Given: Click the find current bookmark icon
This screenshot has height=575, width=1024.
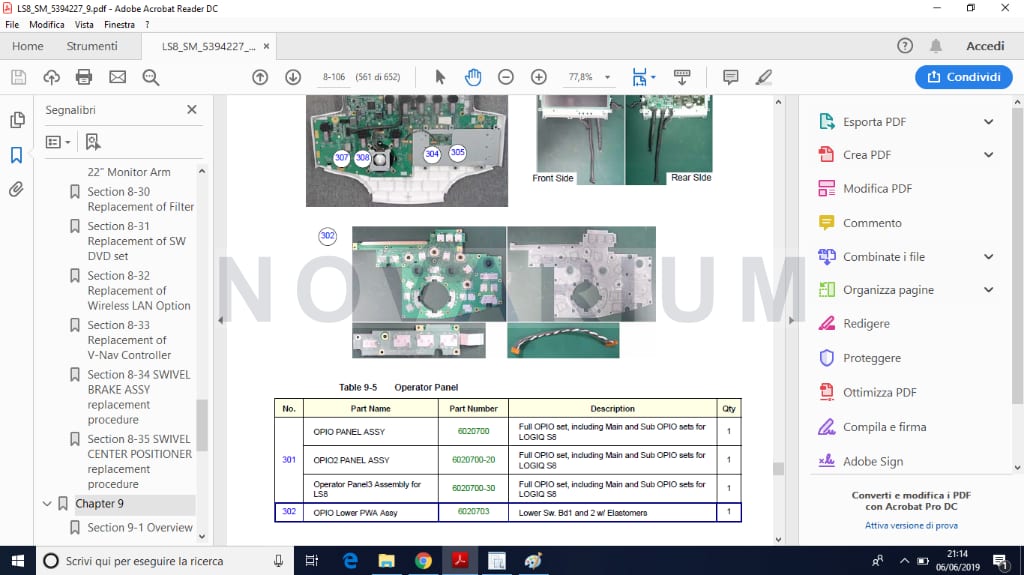Looking at the screenshot, I should (93, 142).
